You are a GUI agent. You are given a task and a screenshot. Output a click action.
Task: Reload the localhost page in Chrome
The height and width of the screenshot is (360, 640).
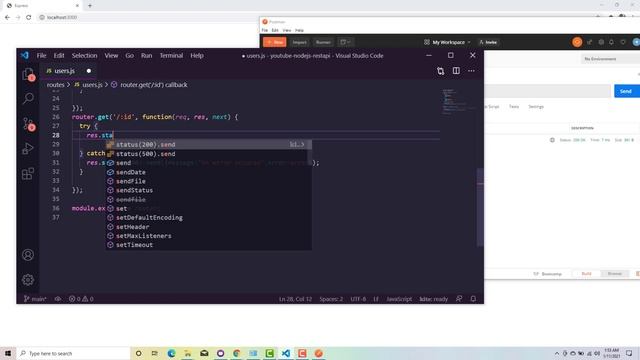pyautogui.click(x=29, y=17)
